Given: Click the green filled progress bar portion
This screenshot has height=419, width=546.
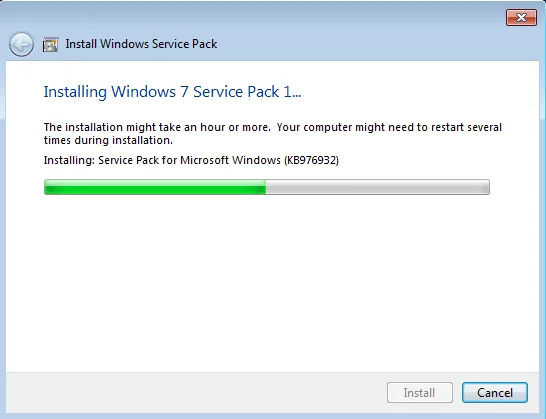Looking at the screenshot, I should (x=155, y=187).
